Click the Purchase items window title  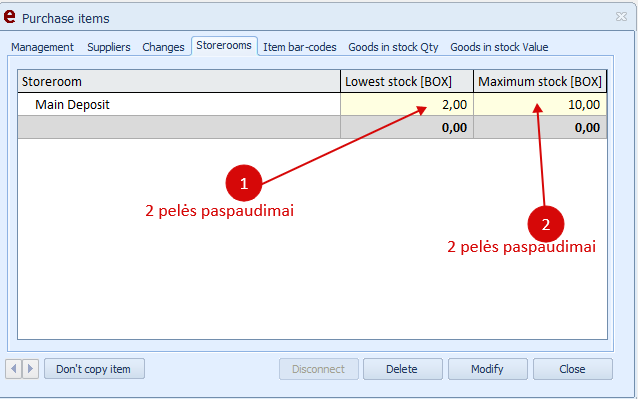pos(66,19)
